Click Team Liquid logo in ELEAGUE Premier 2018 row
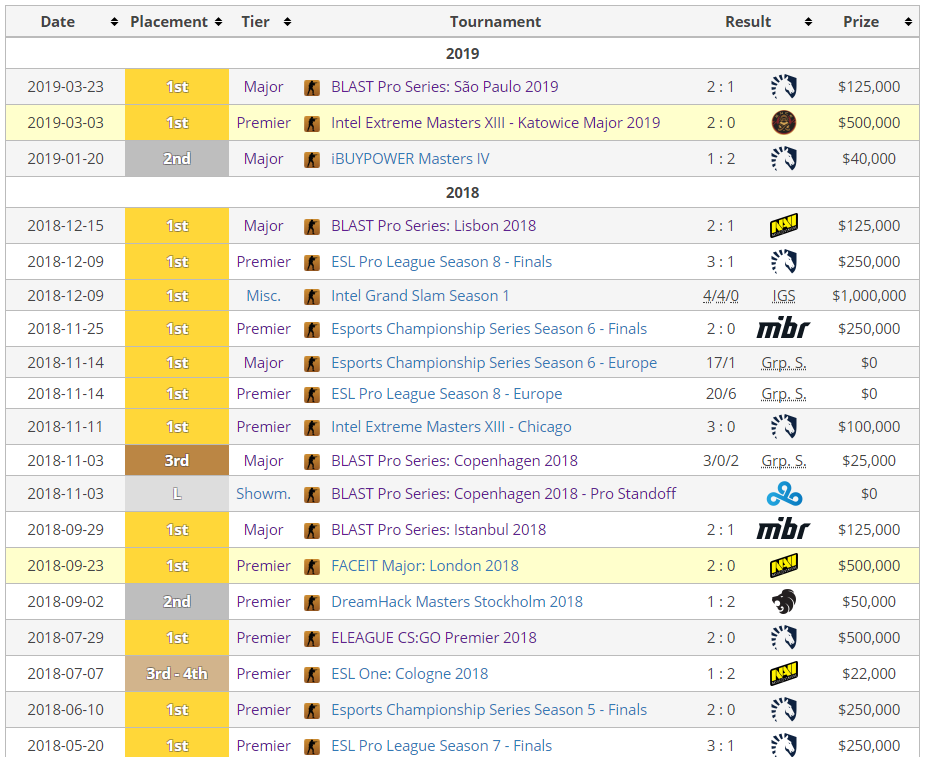Image resolution: width=926 pixels, height=757 pixels. 784,638
